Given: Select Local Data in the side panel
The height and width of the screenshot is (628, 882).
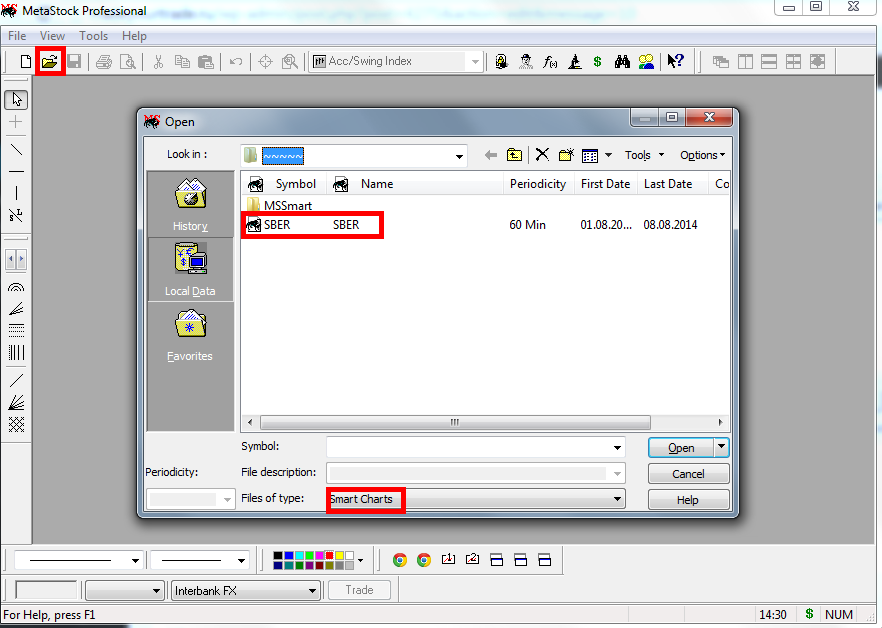Looking at the screenshot, I should pyautogui.click(x=190, y=270).
